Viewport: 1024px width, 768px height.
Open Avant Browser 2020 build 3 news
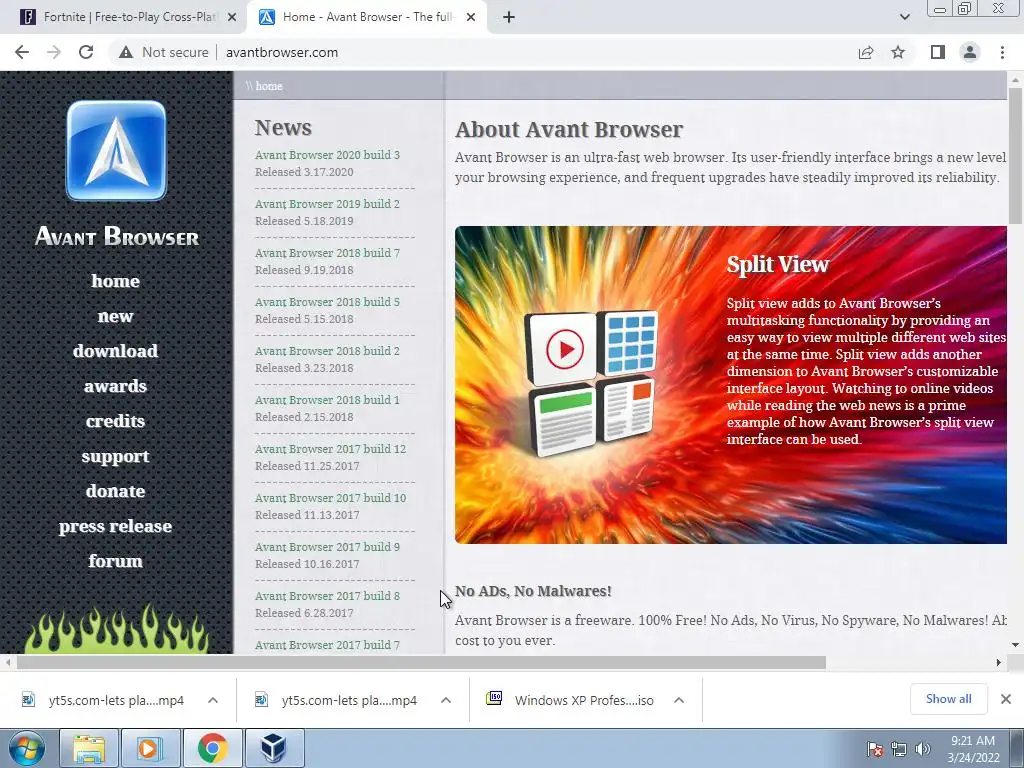click(x=327, y=155)
